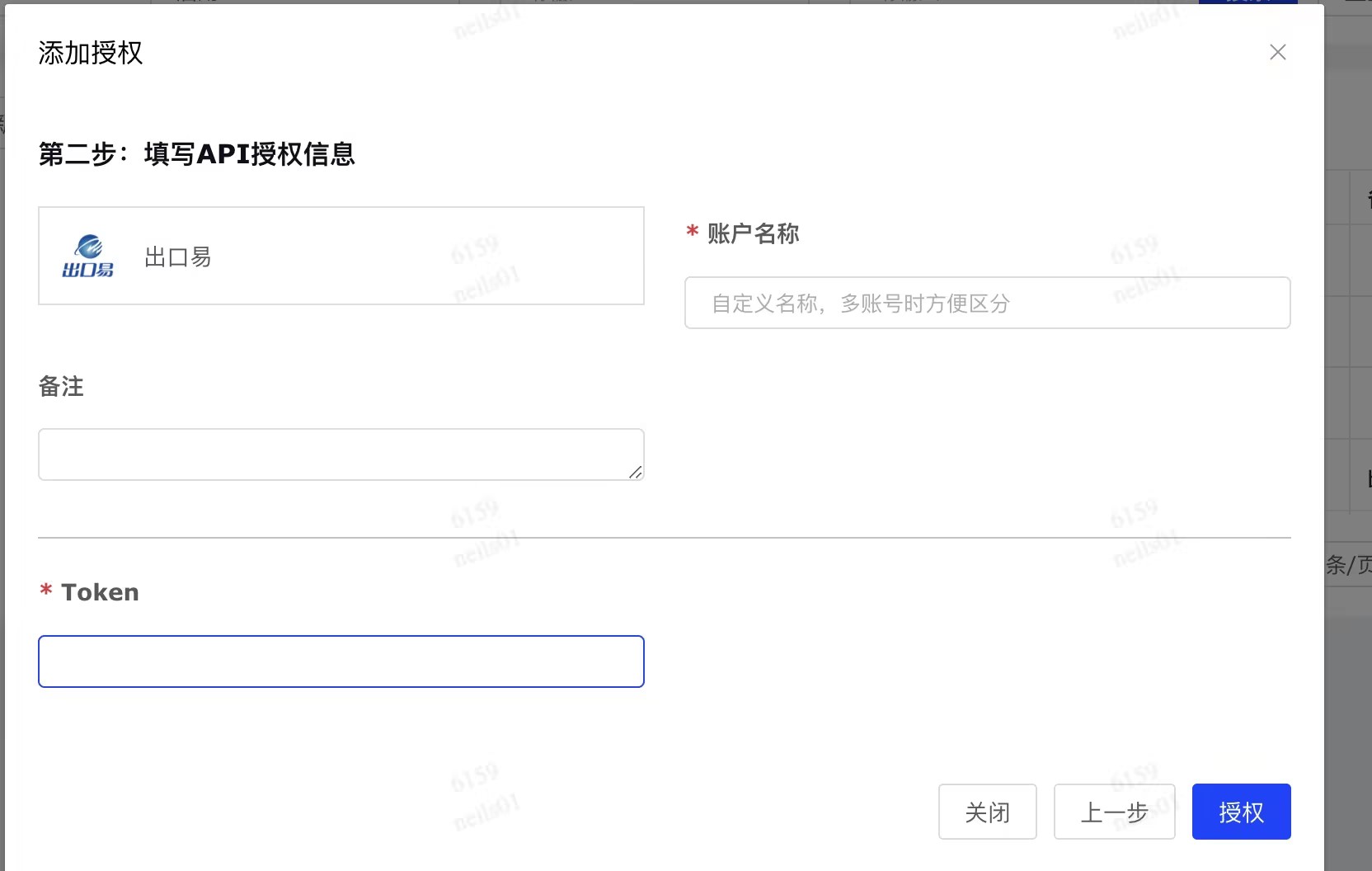Click the 账户名称 input field
The height and width of the screenshot is (871, 1372).
pyautogui.click(x=987, y=303)
